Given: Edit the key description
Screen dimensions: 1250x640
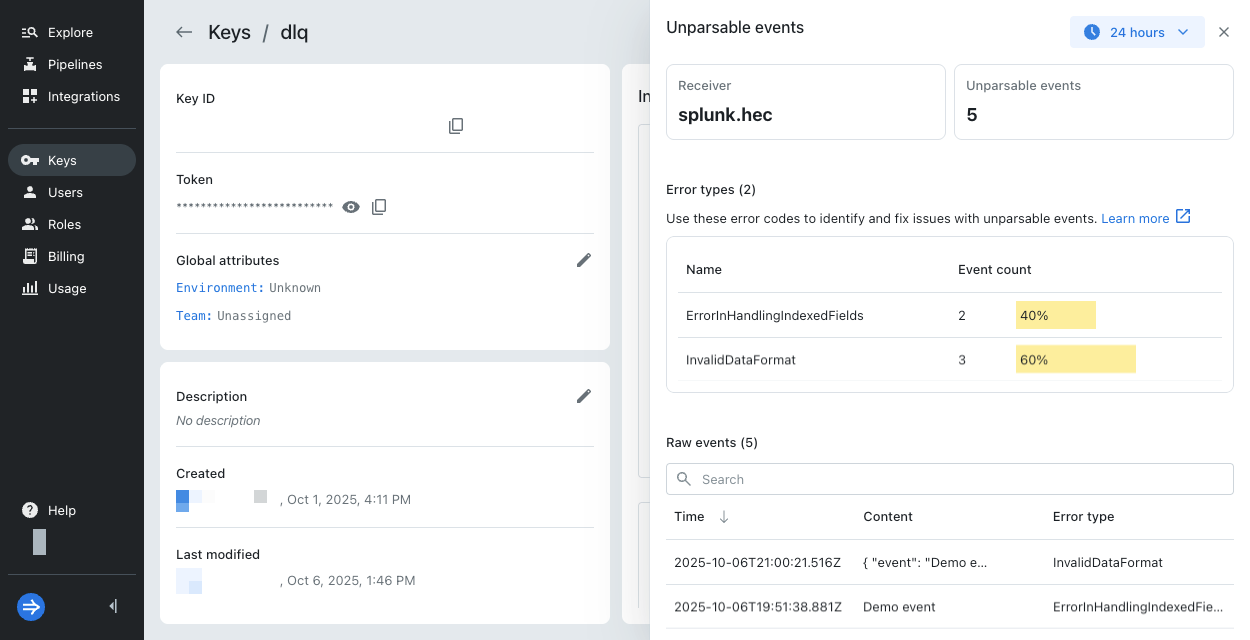Looking at the screenshot, I should [x=584, y=396].
